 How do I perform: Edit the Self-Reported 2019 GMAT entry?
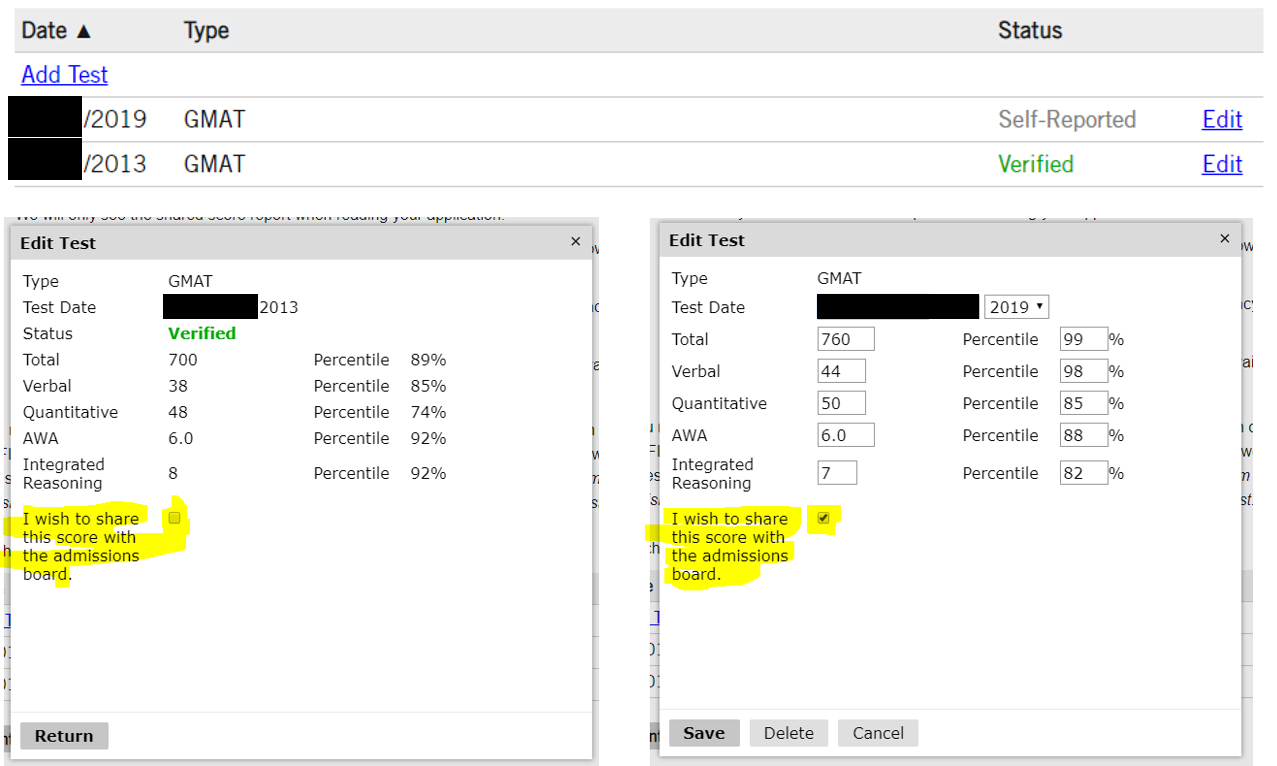pyautogui.click(x=1221, y=120)
